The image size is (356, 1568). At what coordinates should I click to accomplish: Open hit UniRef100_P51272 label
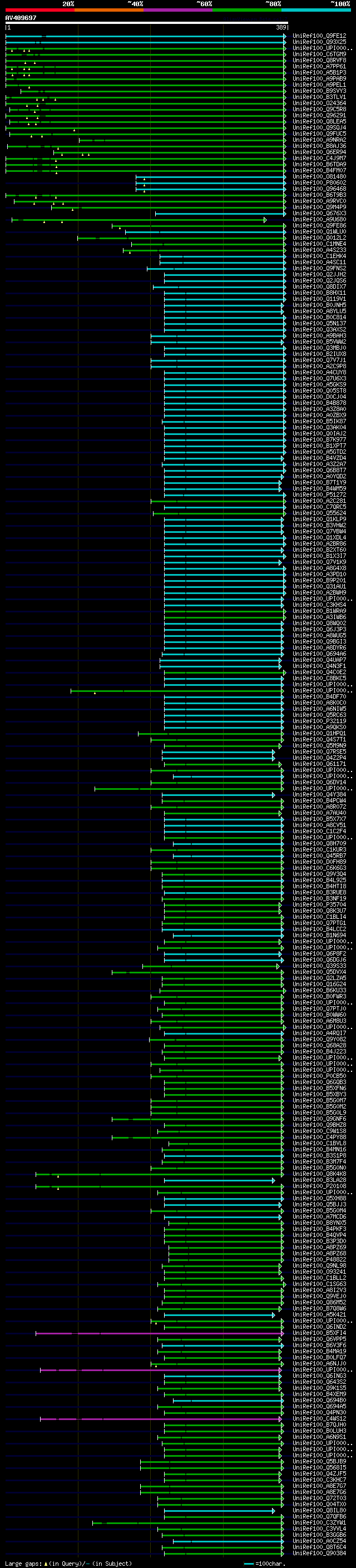tap(319, 495)
